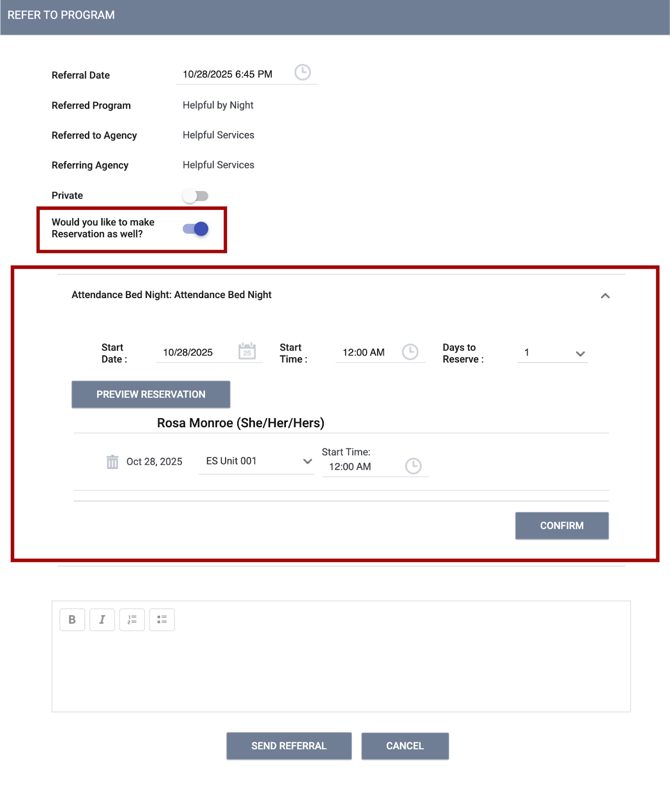Apply bold formatting in the notes editor
Screen dimensions: 670x792
72,620
